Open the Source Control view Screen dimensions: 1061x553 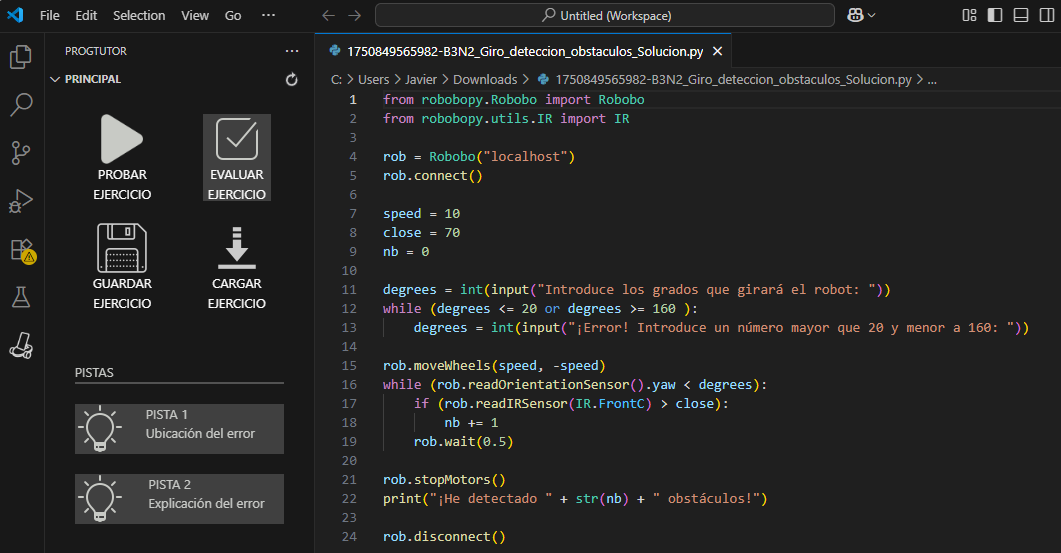(21, 152)
